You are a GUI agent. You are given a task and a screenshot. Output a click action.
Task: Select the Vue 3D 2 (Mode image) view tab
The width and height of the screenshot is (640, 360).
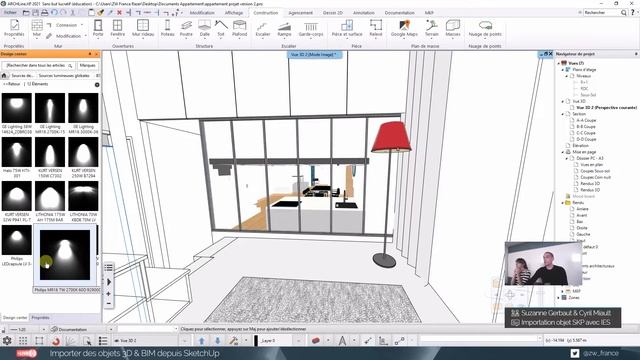313,54
